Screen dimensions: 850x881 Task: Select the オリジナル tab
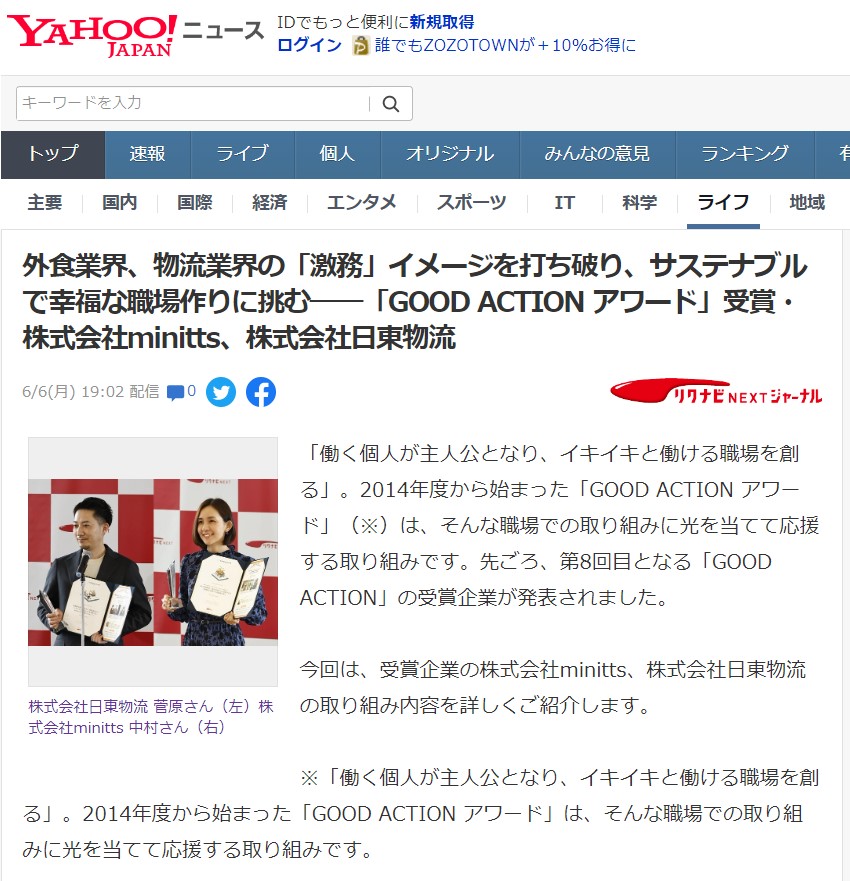(449, 154)
